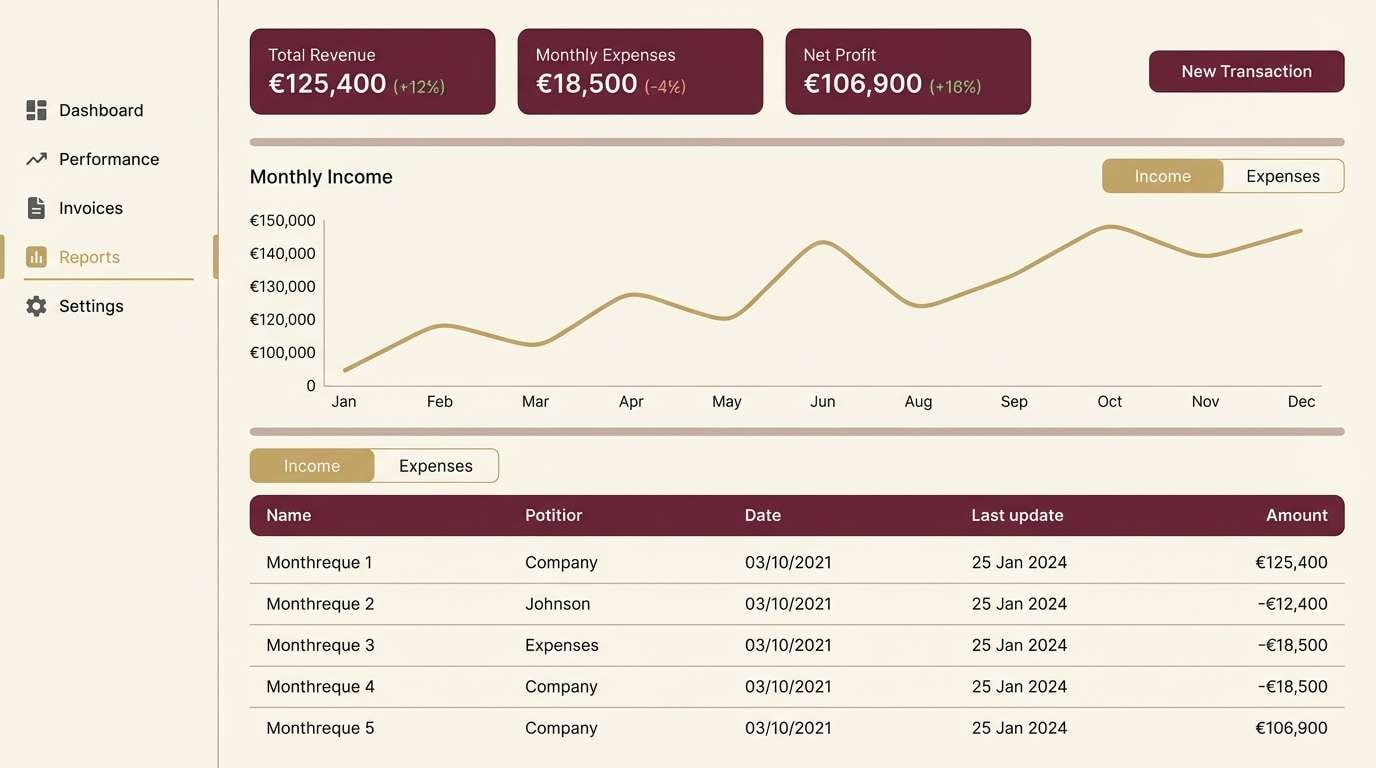
Task: Click the Performance trend line icon
Action: coord(36,158)
